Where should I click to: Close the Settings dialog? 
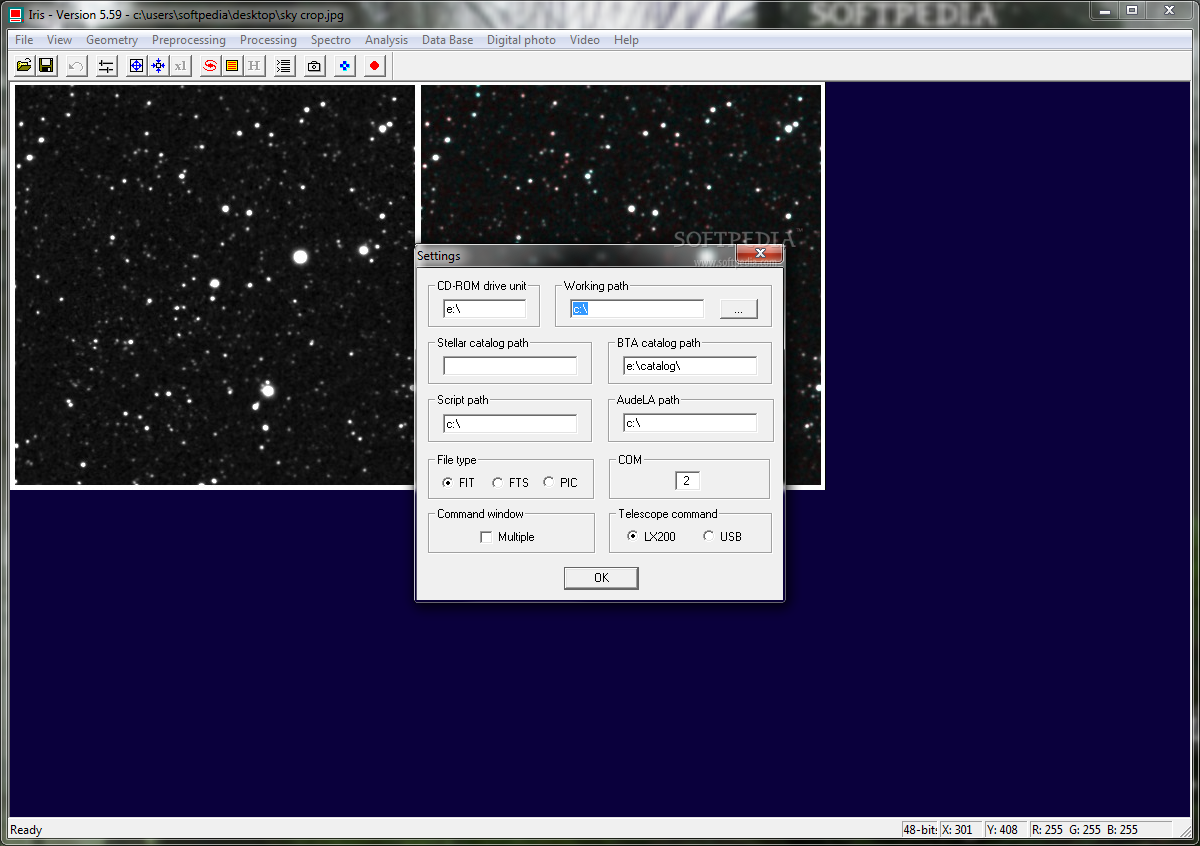pyautogui.click(x=758, y=254)
